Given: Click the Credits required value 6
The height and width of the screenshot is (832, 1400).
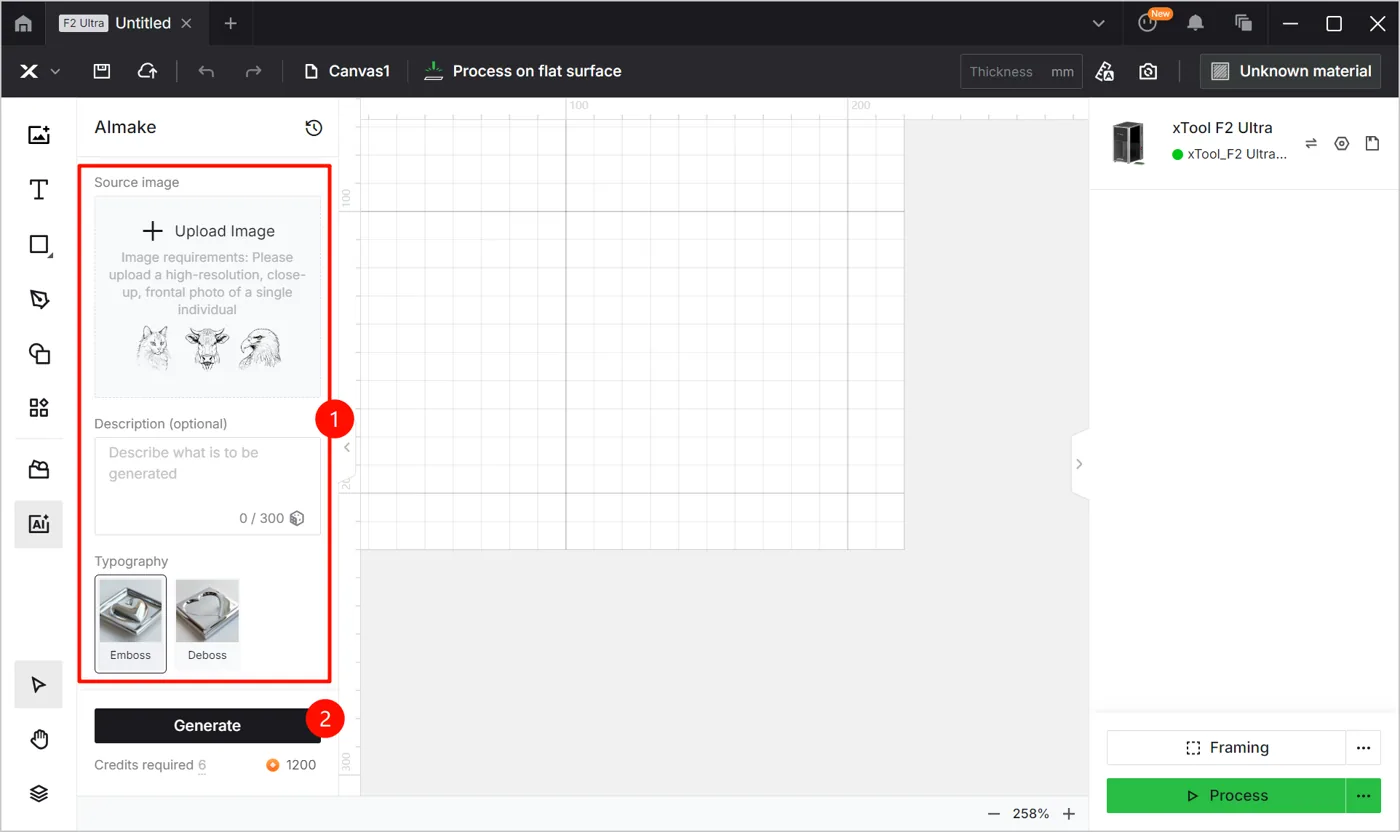Looking at the screenshot, I should (202, 765).
